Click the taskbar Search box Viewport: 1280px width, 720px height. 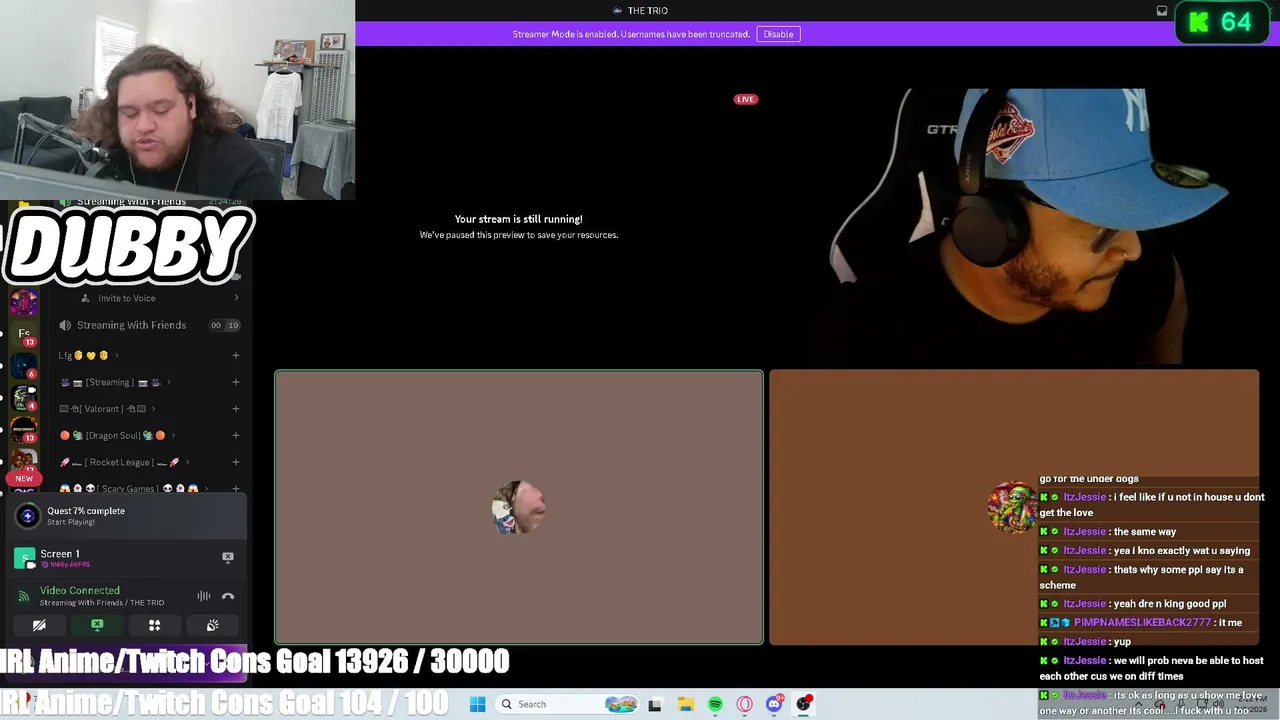pos(568,704)
